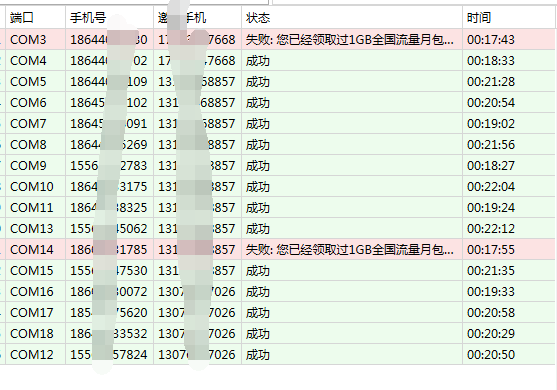Click the COM14 failure status message

pyautogui.click(x=350, y=249)
